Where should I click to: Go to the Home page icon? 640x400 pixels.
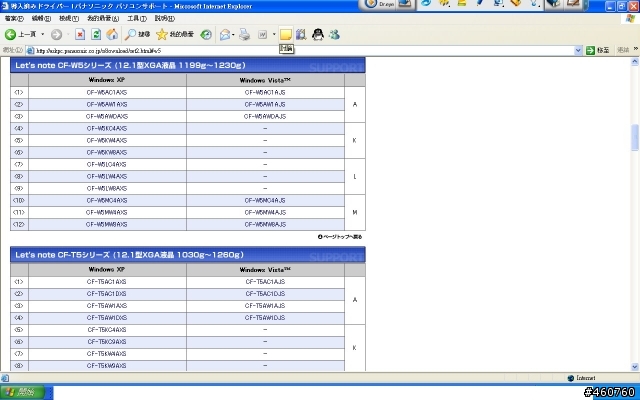pyautogui.click(x=112, y=35)
